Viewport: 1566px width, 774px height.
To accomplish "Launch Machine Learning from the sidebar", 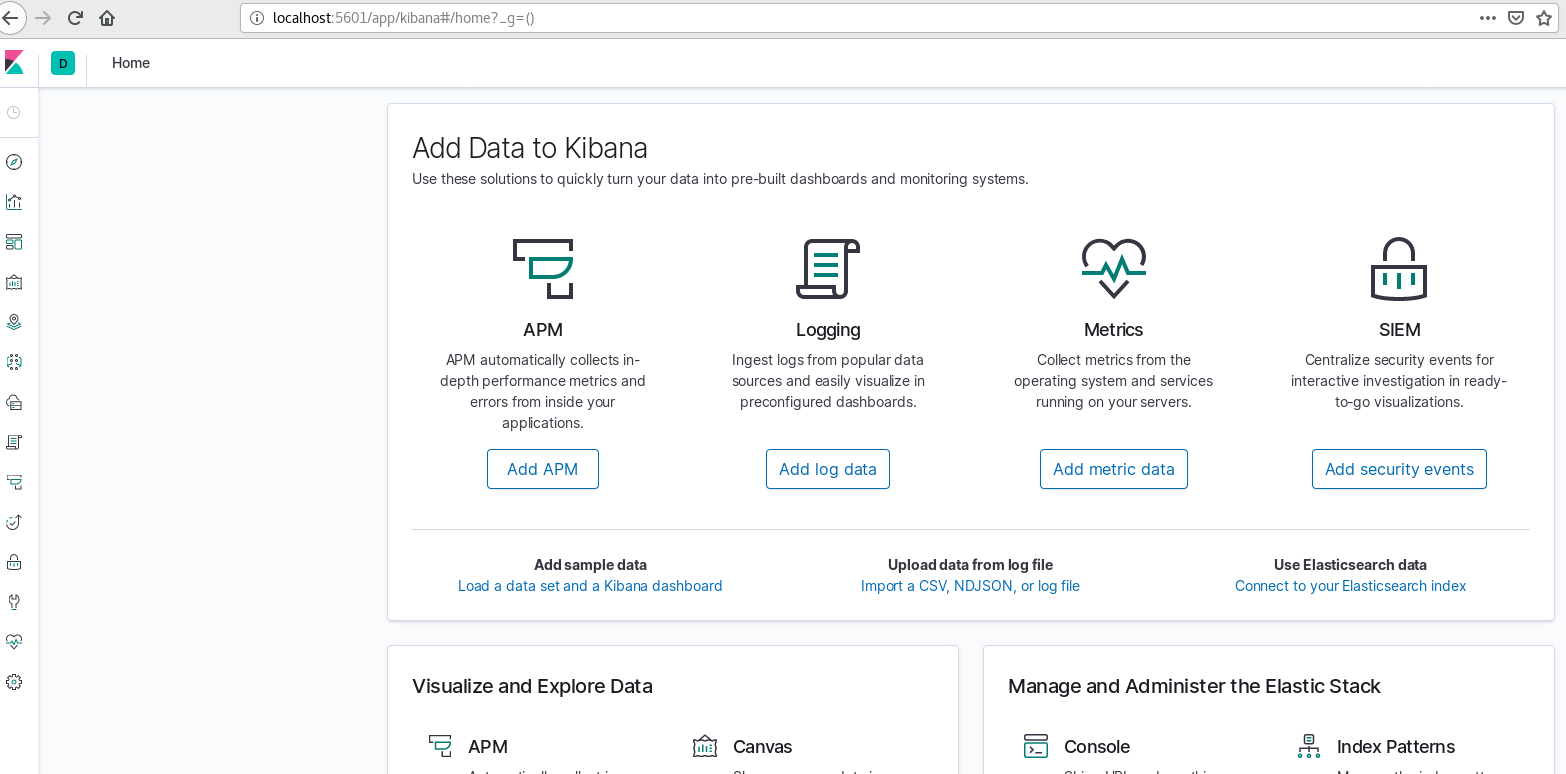I will pos(14,362).
